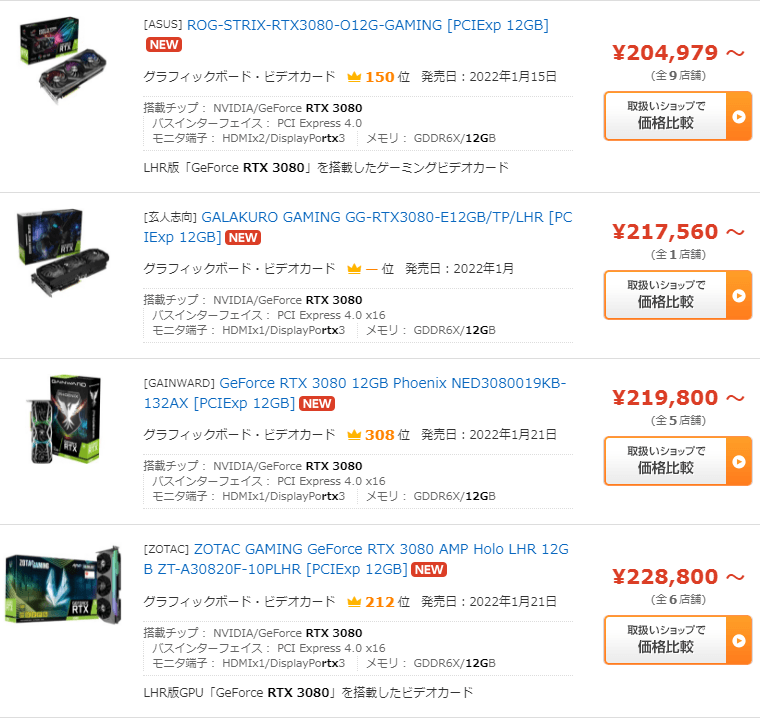Viewport: 760px width, 718px height.
Task: Click orange arrow icon on GALAKURO compare button
Action: click(x=739, y=295)
